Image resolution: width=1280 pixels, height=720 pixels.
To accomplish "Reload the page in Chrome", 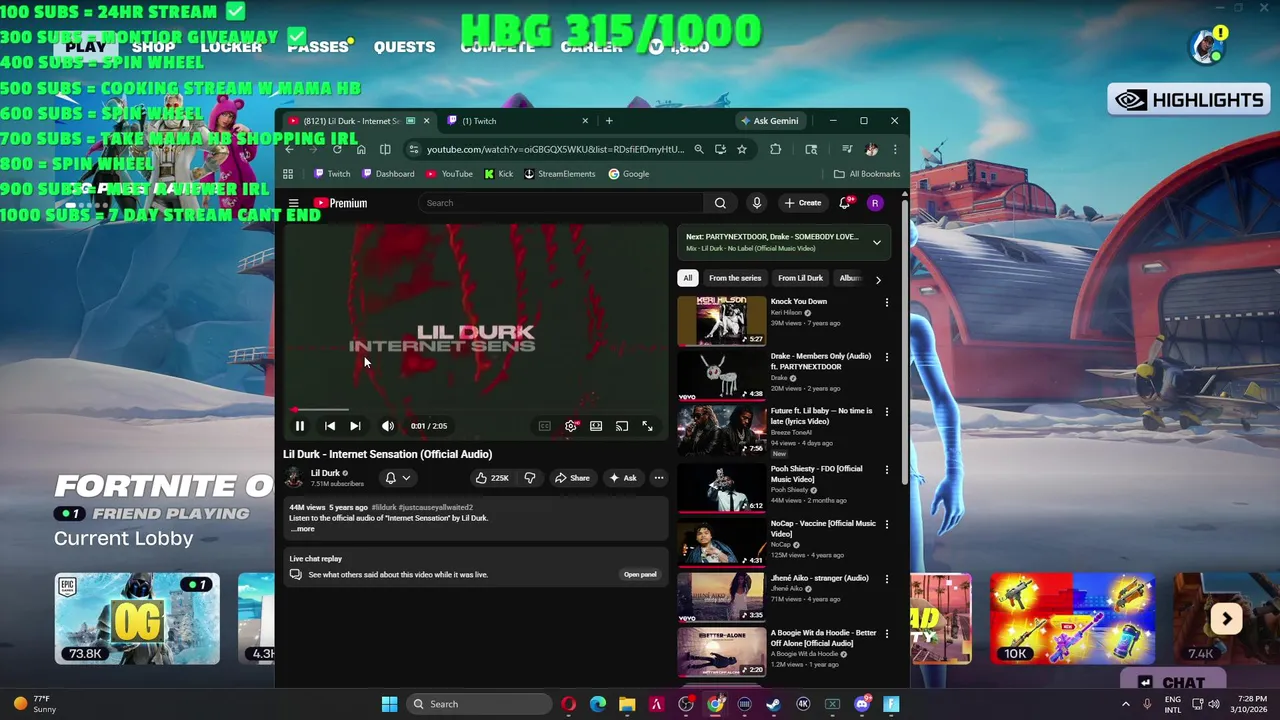I will click(x=337, y=149).
